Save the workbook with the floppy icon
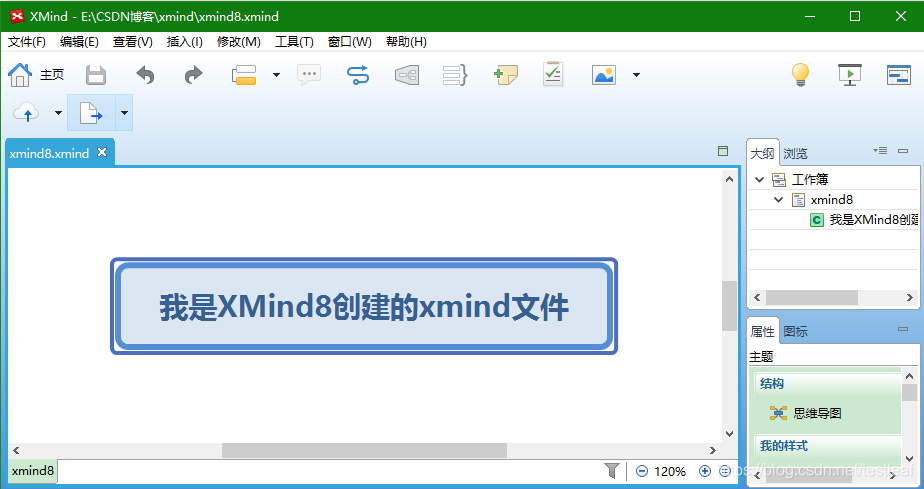The width and height of the screenshot is (924, 489). 95,75
